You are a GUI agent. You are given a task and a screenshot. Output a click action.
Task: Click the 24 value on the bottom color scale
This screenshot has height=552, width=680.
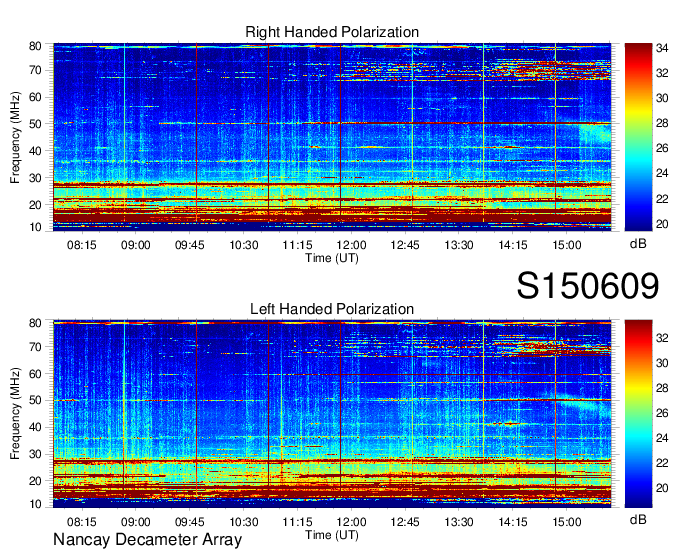tap(662, 438)
